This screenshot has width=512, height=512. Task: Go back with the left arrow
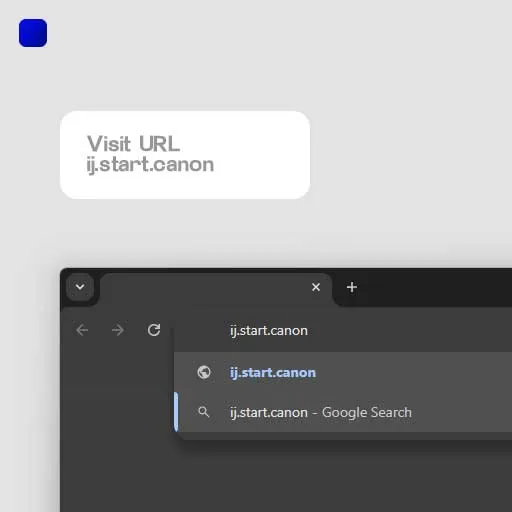tap(82, 330)
